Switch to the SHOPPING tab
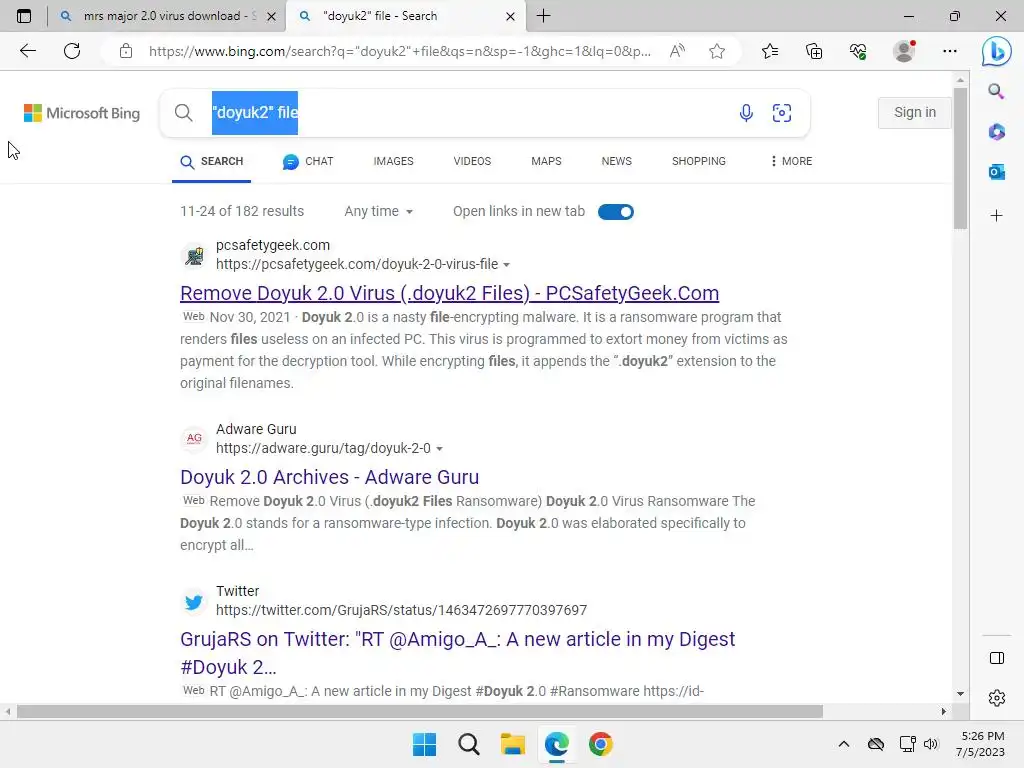 tap(699, 161)
